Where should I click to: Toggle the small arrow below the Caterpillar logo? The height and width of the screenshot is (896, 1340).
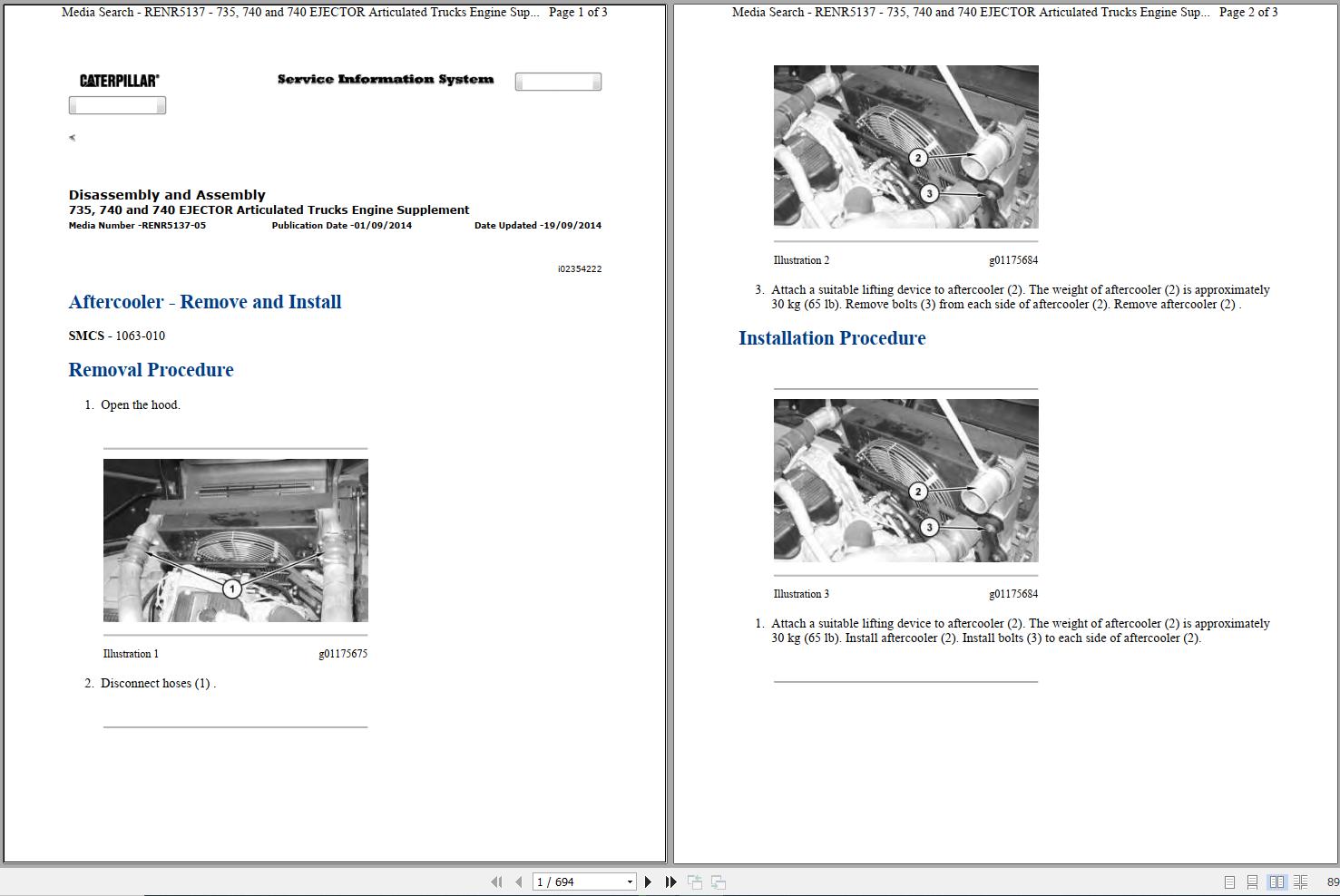pos(72,138)
